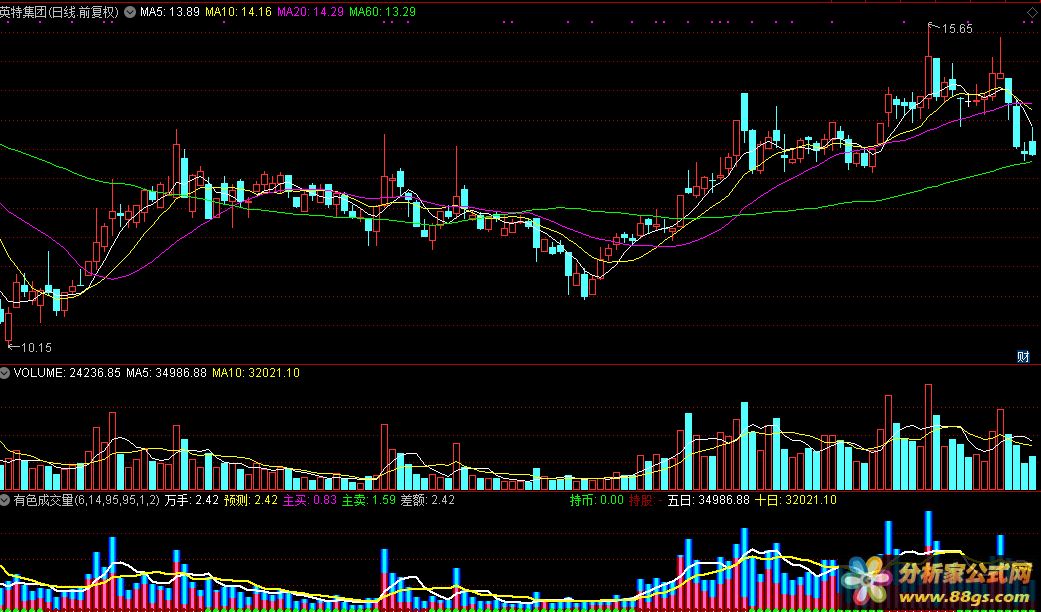Click the 预测: 2.42 value
This screenshot has height=612, width=1041.
250,500
